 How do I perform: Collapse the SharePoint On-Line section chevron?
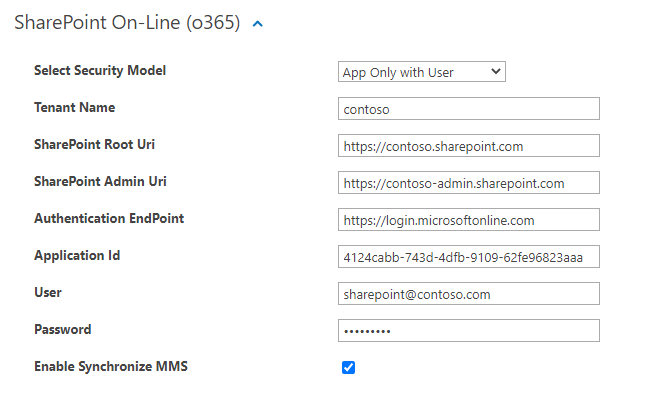(258, 24)
